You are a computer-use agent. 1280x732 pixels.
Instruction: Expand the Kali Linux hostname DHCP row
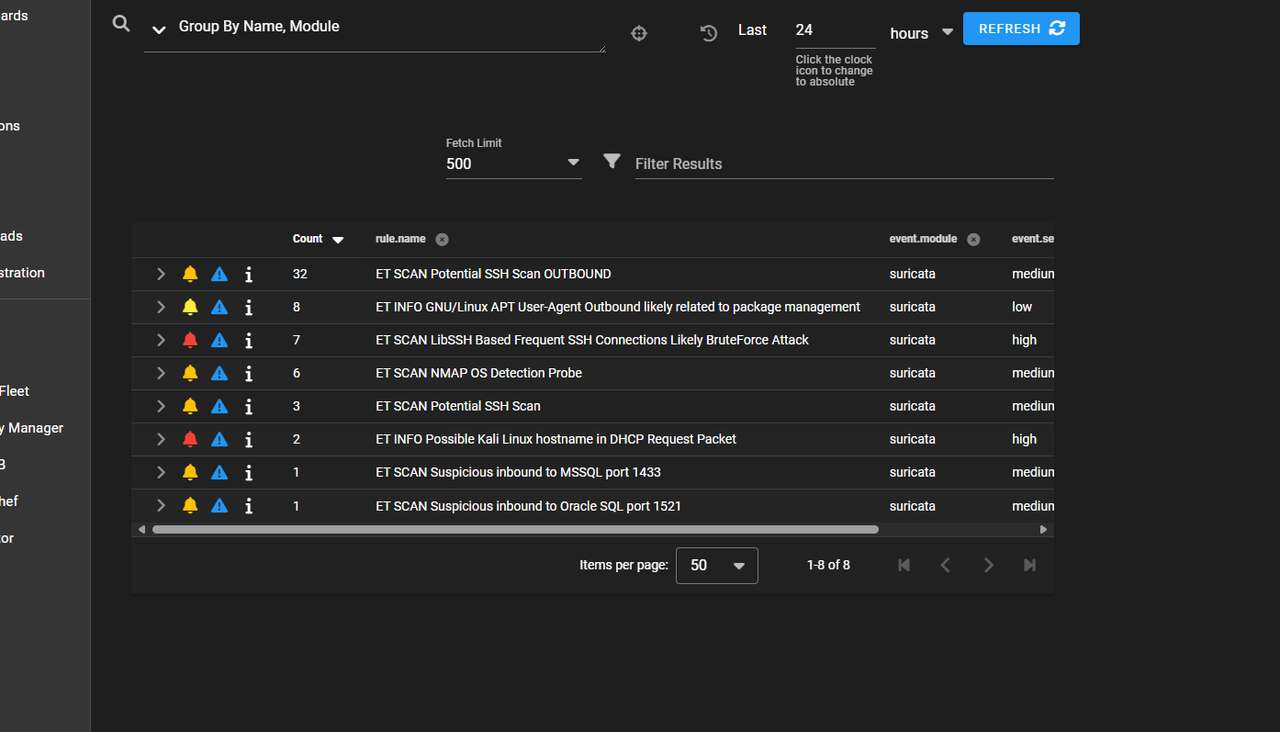(160, 439)
